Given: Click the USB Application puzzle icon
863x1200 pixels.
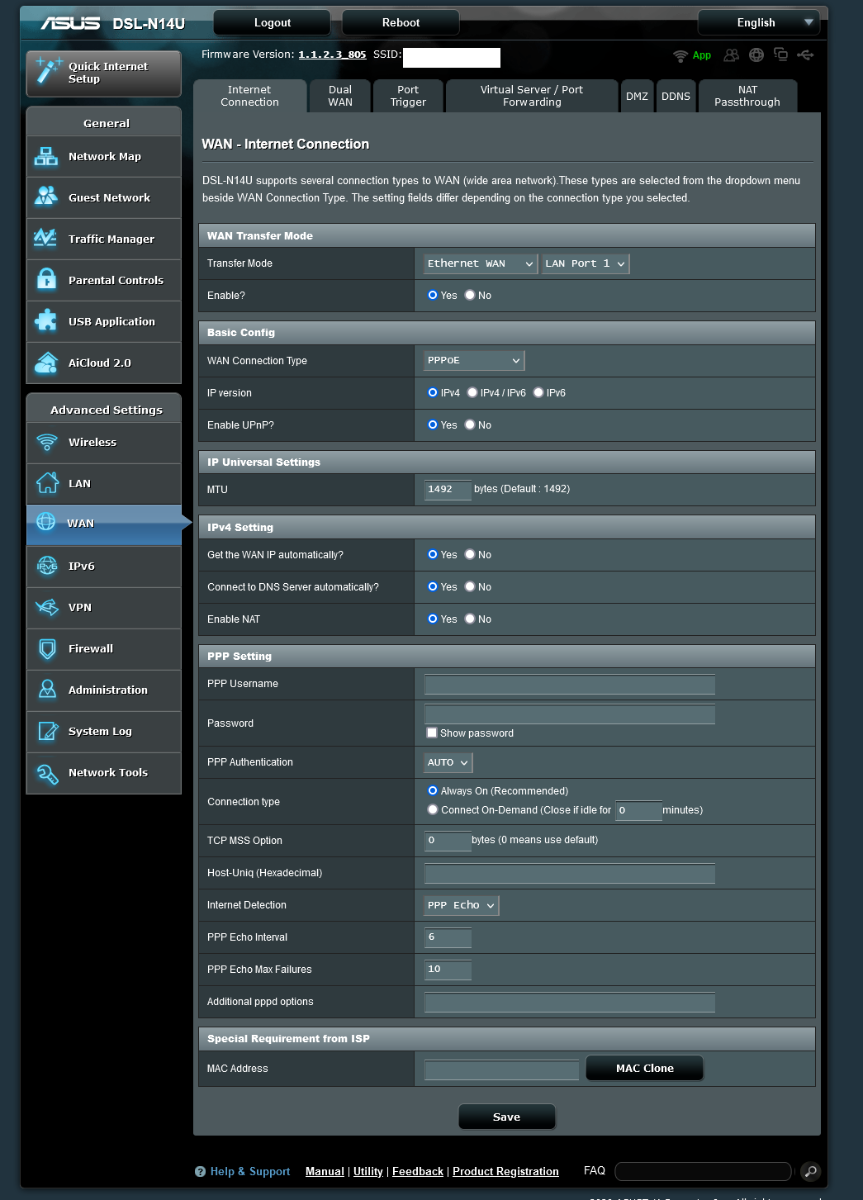Looking at the screenshot, I should (46, 321).
